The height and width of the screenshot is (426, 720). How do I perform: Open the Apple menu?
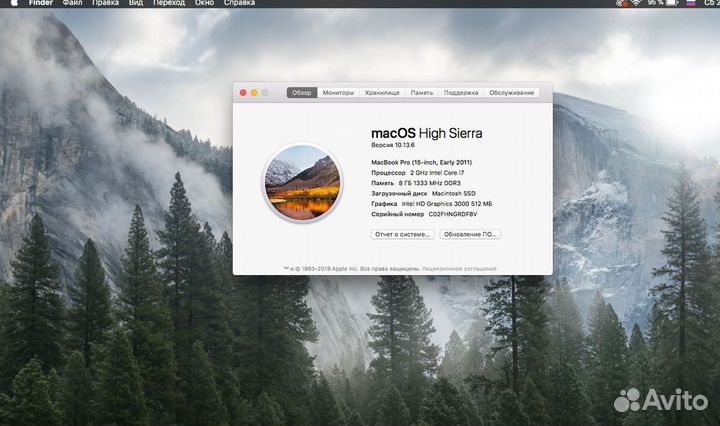[x=14, y=2]
